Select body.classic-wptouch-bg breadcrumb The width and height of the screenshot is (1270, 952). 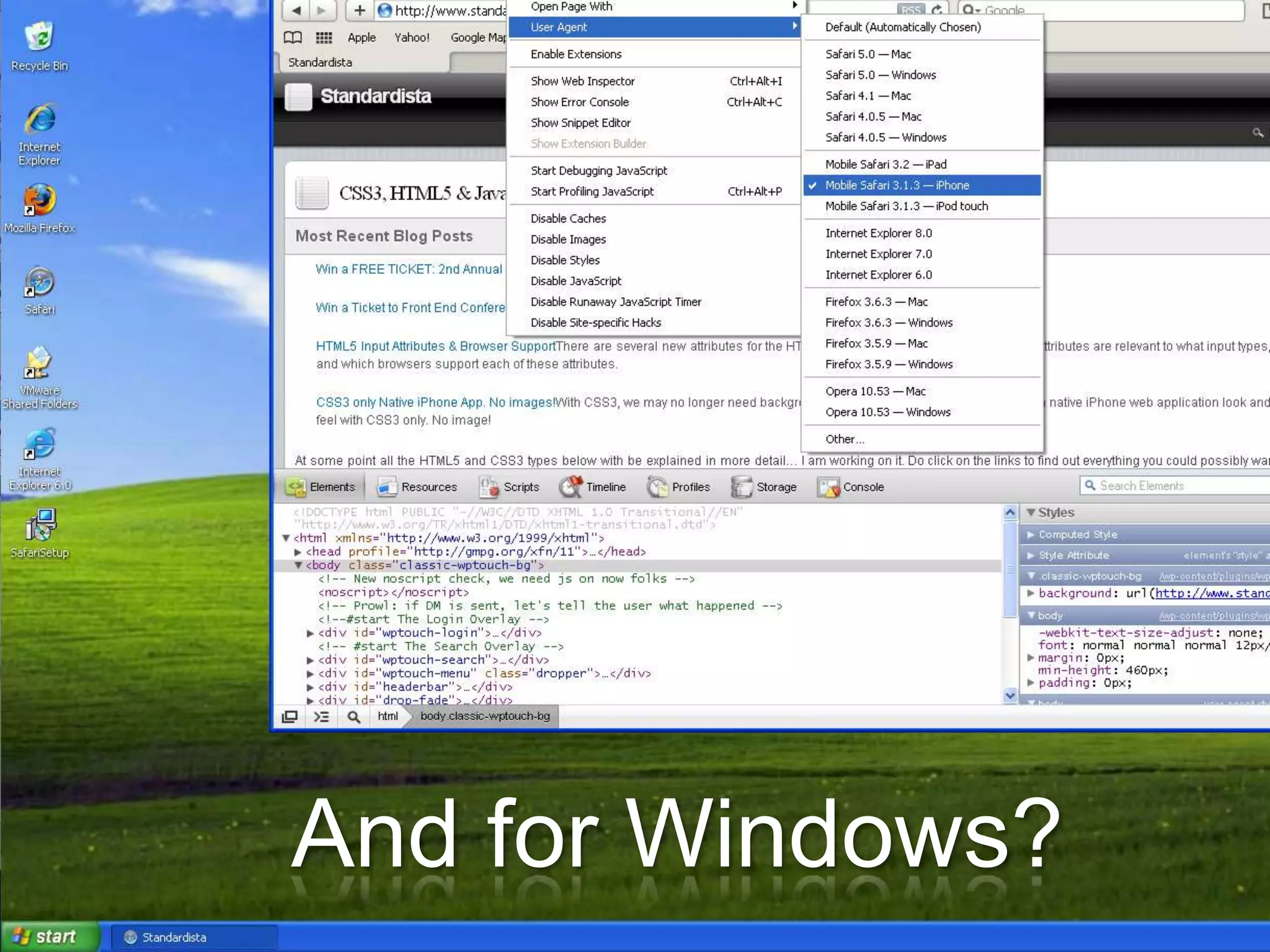point(485,716)
